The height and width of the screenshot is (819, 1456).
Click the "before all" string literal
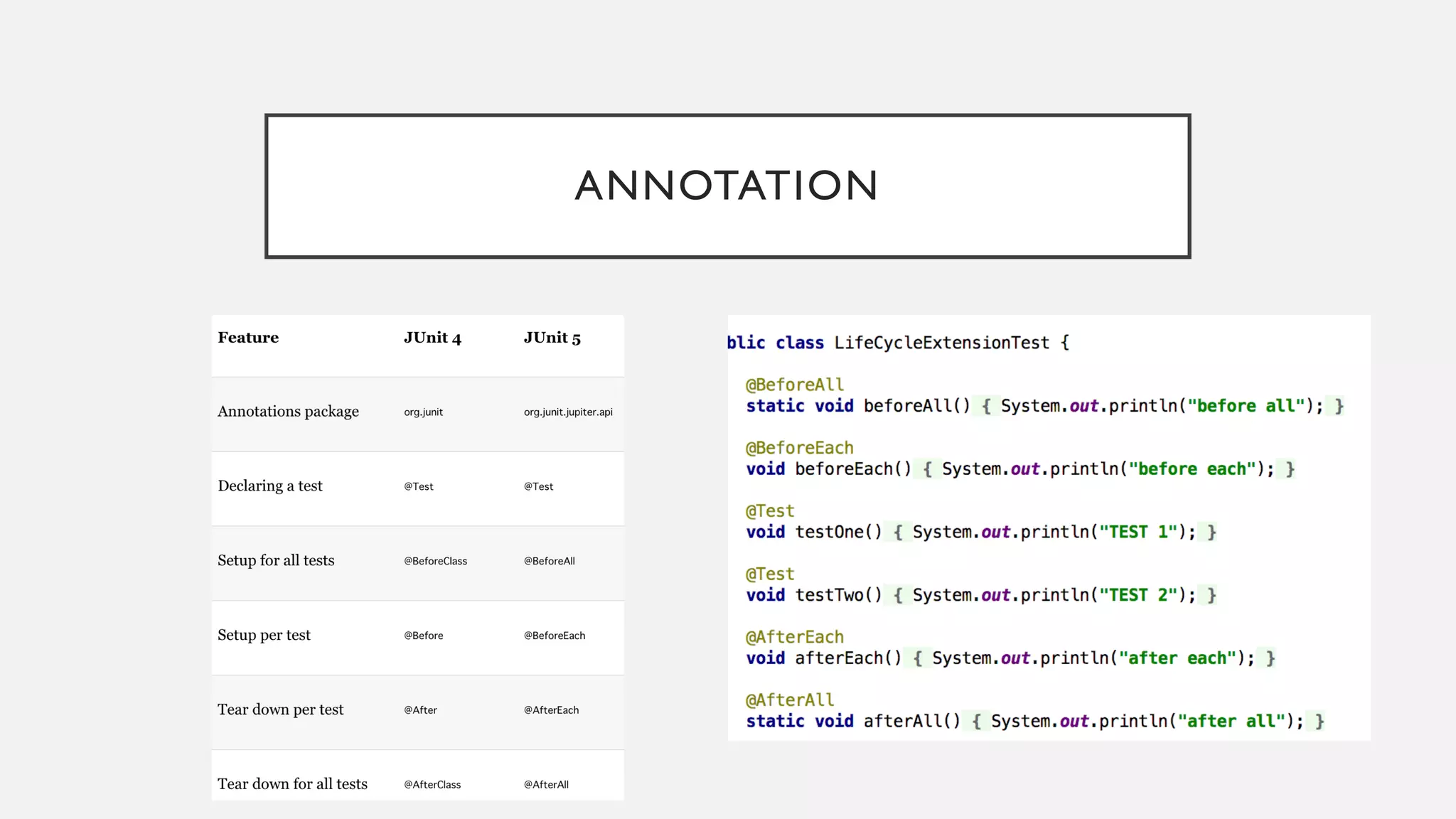click(x=1246, y=406)
